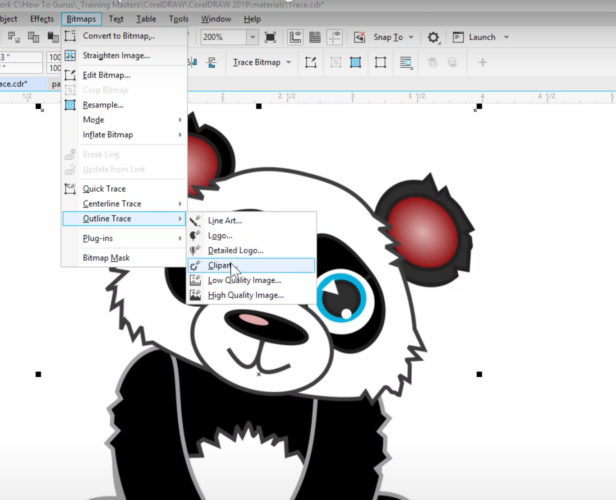This screenshot has width=616, height=500.
Task: Choose Quick Trace from menu
Action: point(124,189)
